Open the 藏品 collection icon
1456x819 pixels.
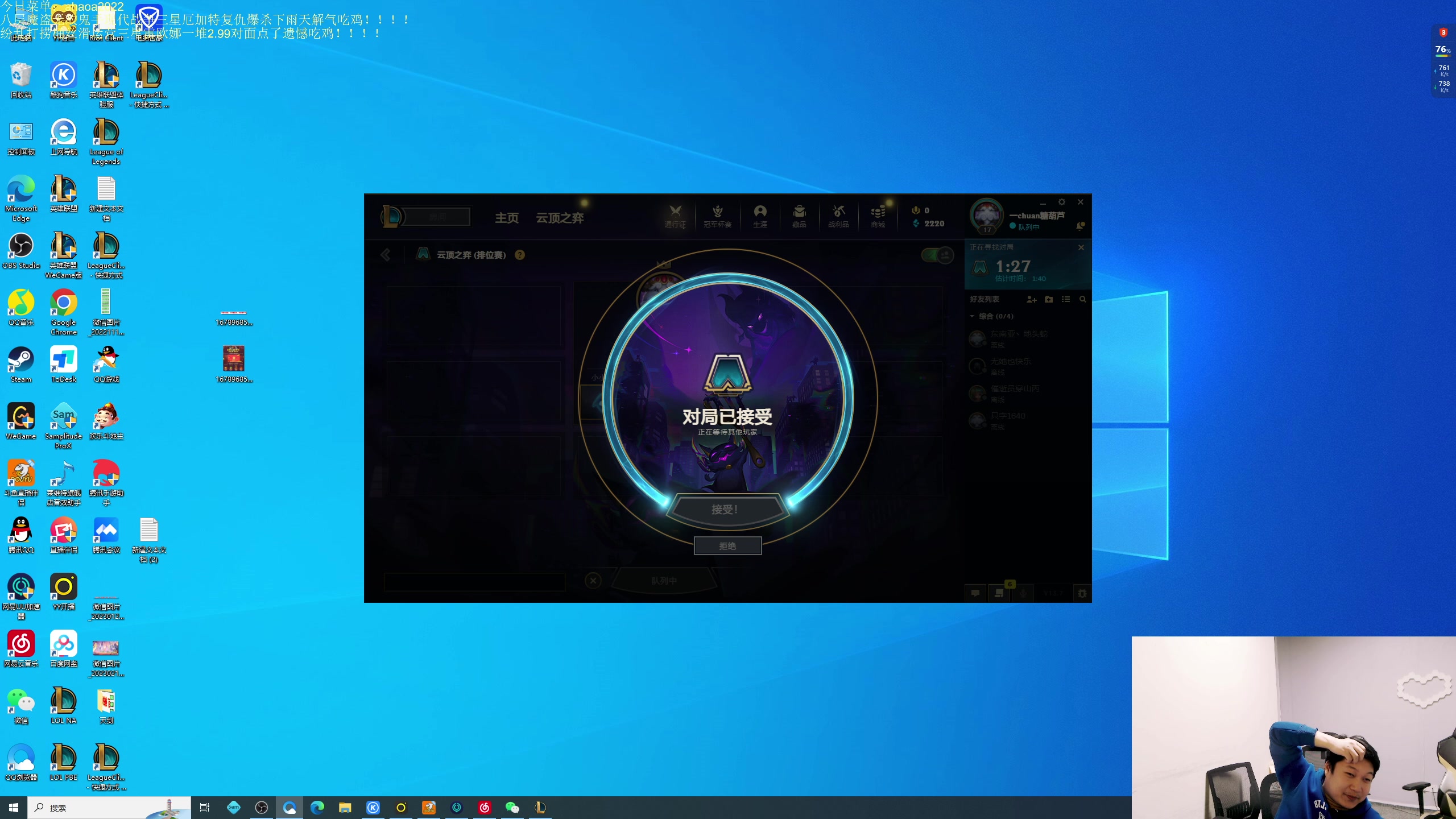tap(800, 217)
